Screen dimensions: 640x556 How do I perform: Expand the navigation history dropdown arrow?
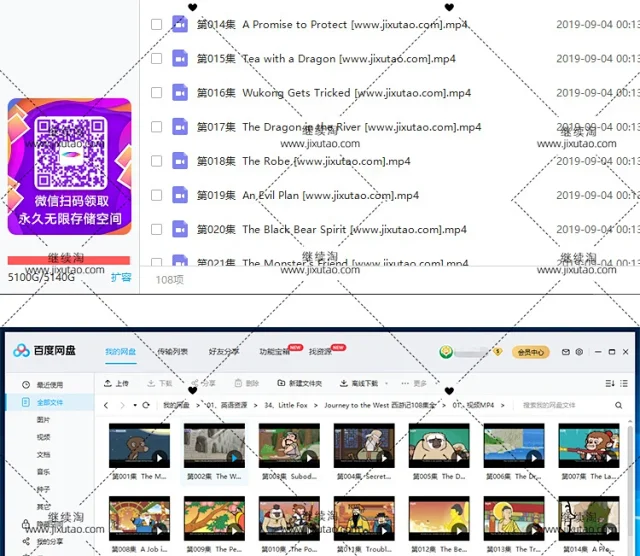click(x=135, y=405)
